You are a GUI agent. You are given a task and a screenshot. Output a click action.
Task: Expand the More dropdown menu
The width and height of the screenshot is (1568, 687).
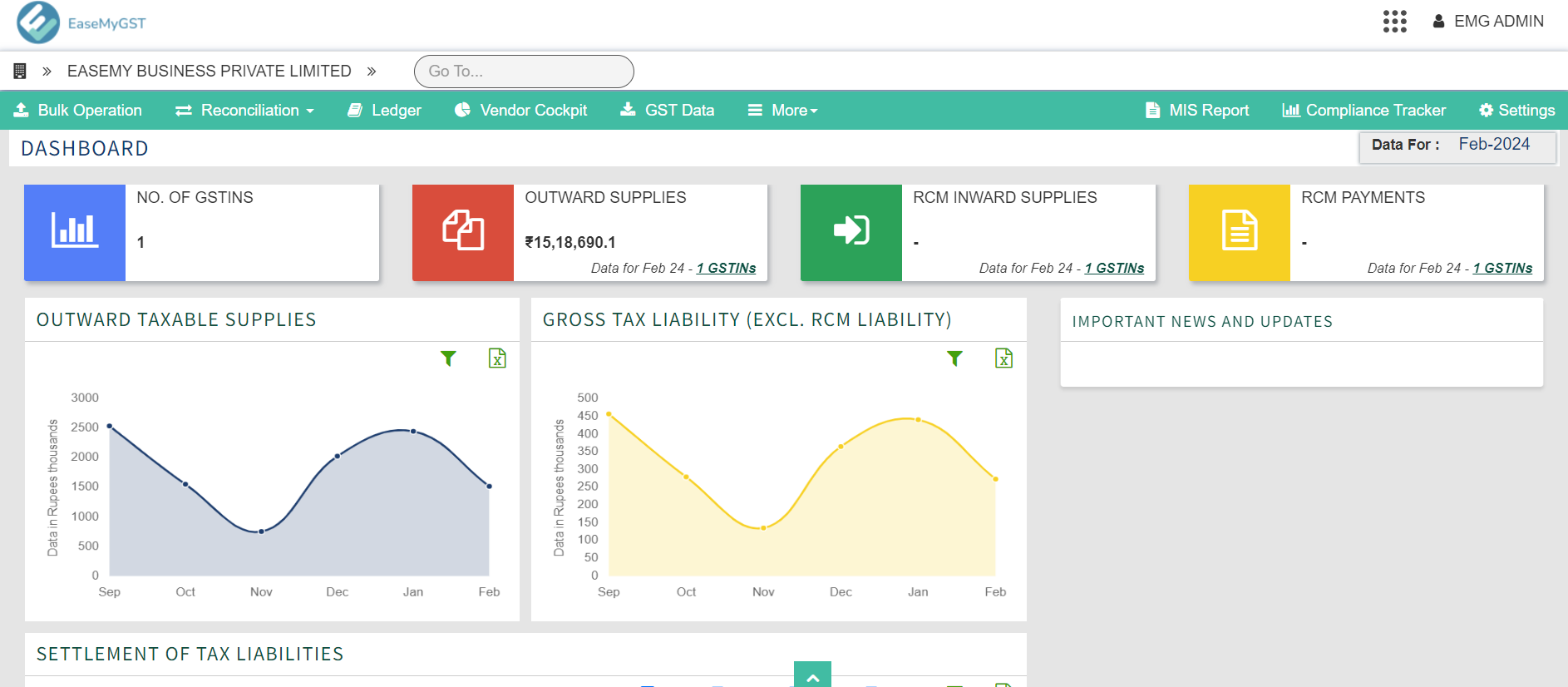tap(783, 110)
